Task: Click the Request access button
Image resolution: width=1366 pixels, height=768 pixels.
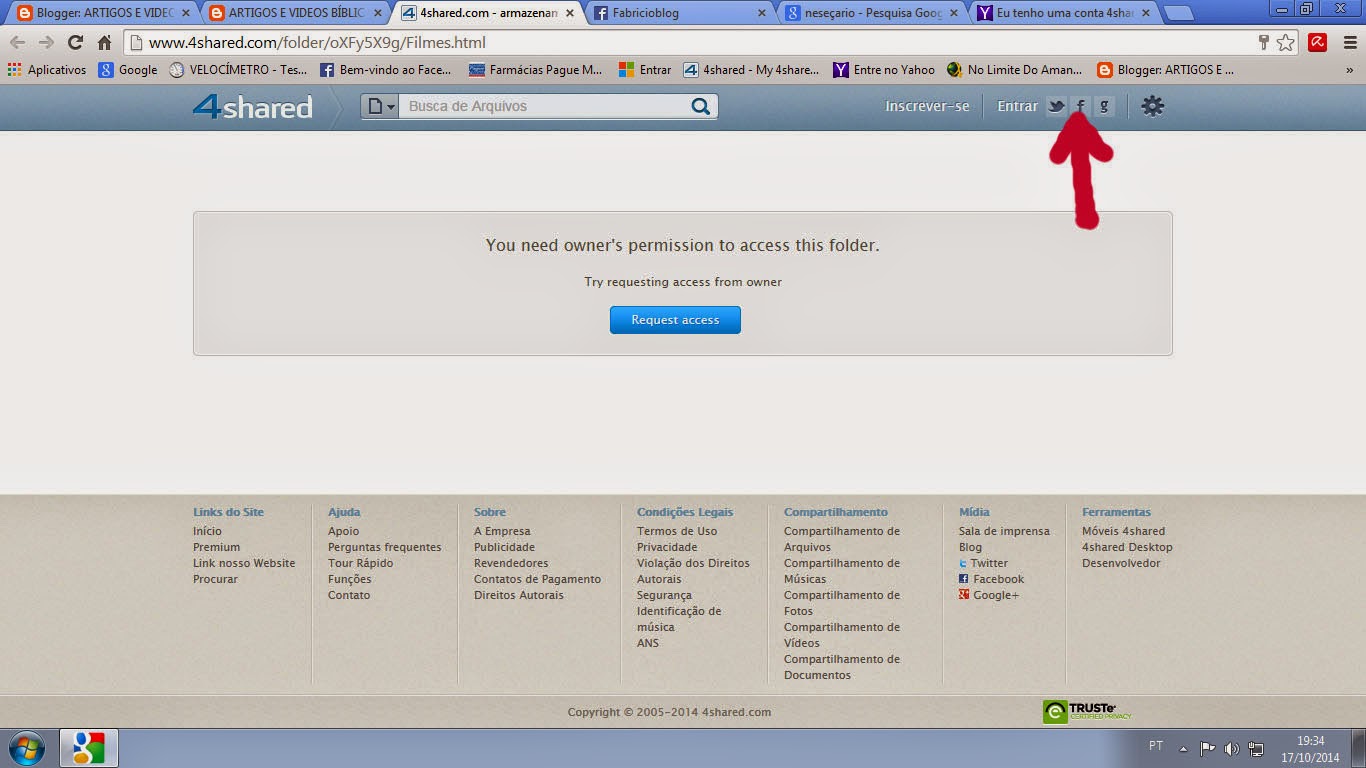Action: click(x=675, y=320)
